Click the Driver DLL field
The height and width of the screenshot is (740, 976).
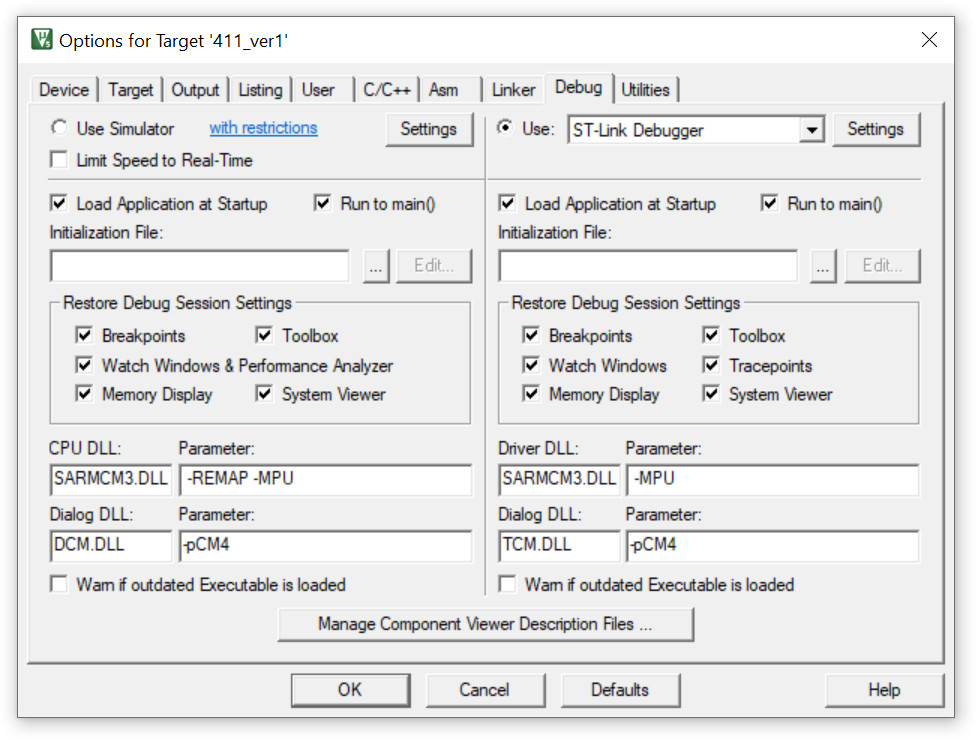click(559, 479)
